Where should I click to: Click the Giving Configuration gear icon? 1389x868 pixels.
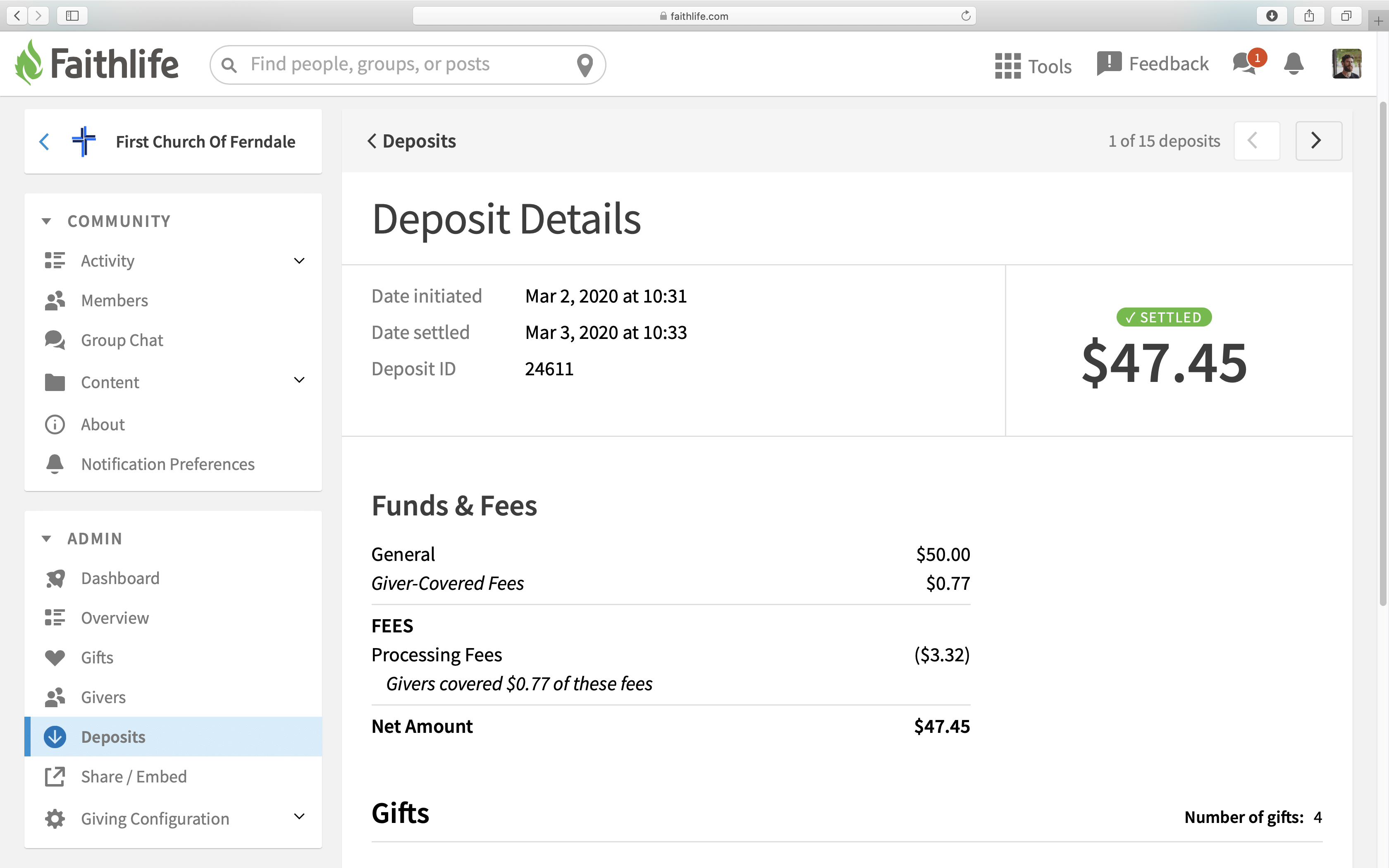pyautogui.click(x=55, y=819)
